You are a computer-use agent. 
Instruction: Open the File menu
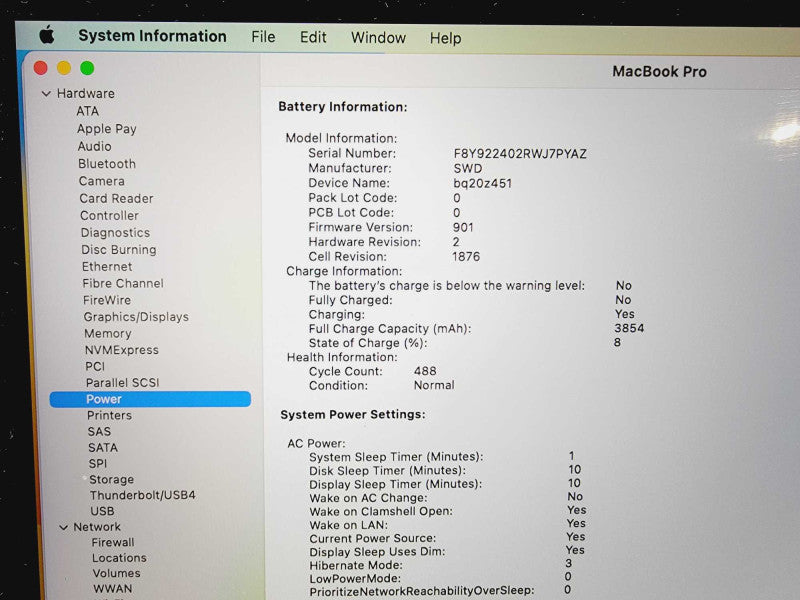pyautogui.click(x=263, y=37)
